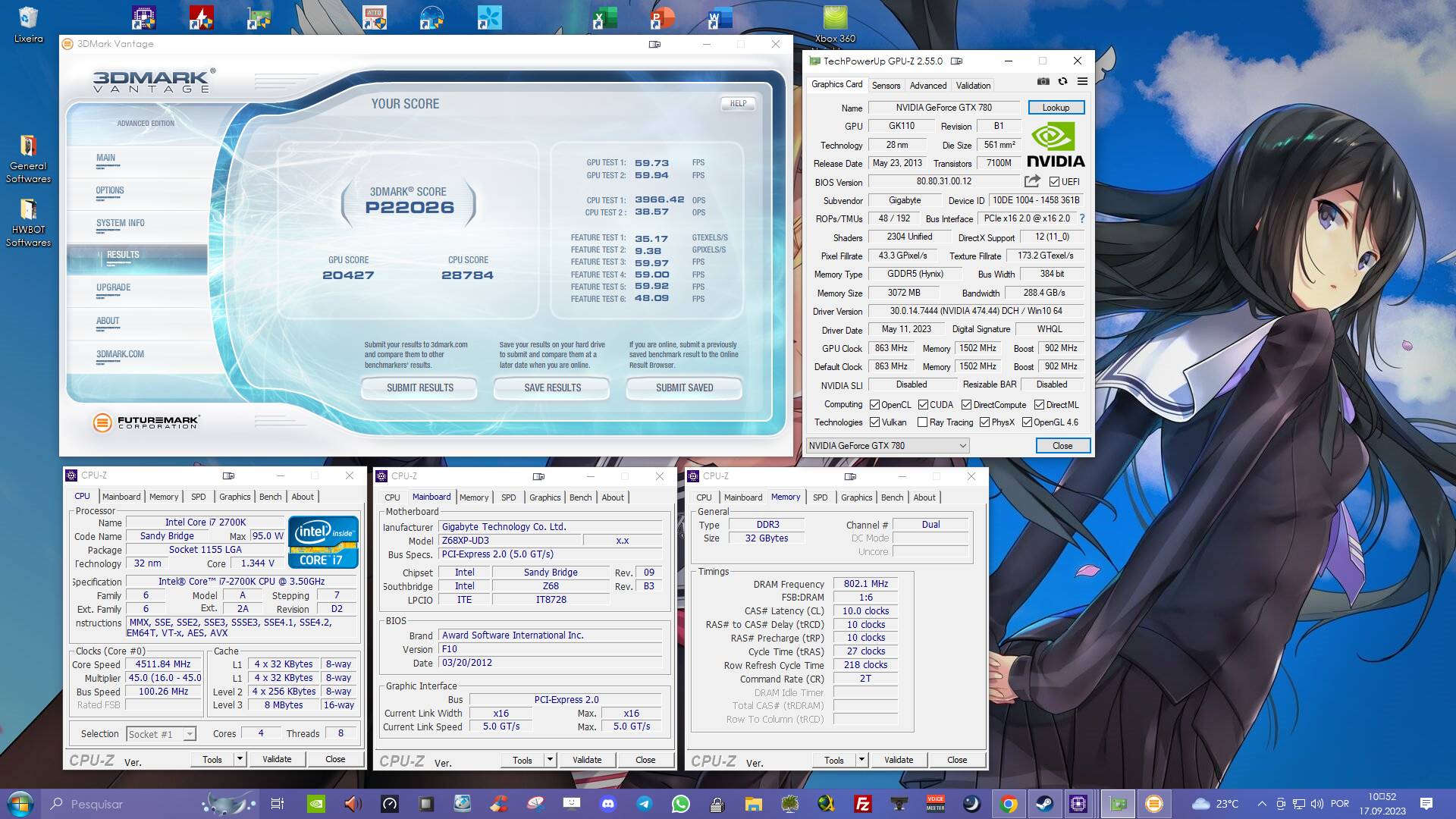Click the HELP button in 3DMark Vantage
The width and height of the screenshot is (1456, 819).
click(x=738, y=104)
